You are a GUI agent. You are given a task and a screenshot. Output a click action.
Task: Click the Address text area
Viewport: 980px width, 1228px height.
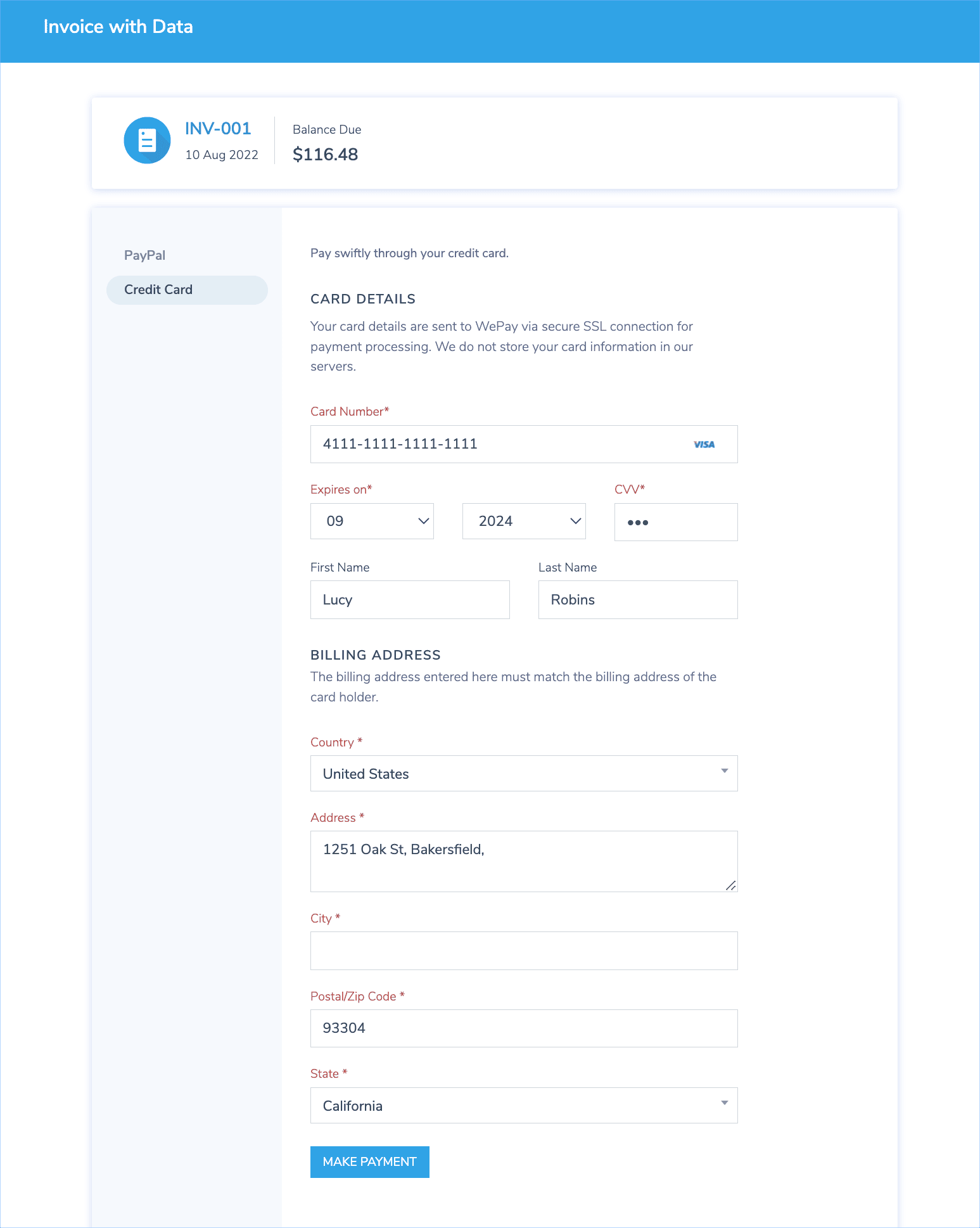(524, 861)
